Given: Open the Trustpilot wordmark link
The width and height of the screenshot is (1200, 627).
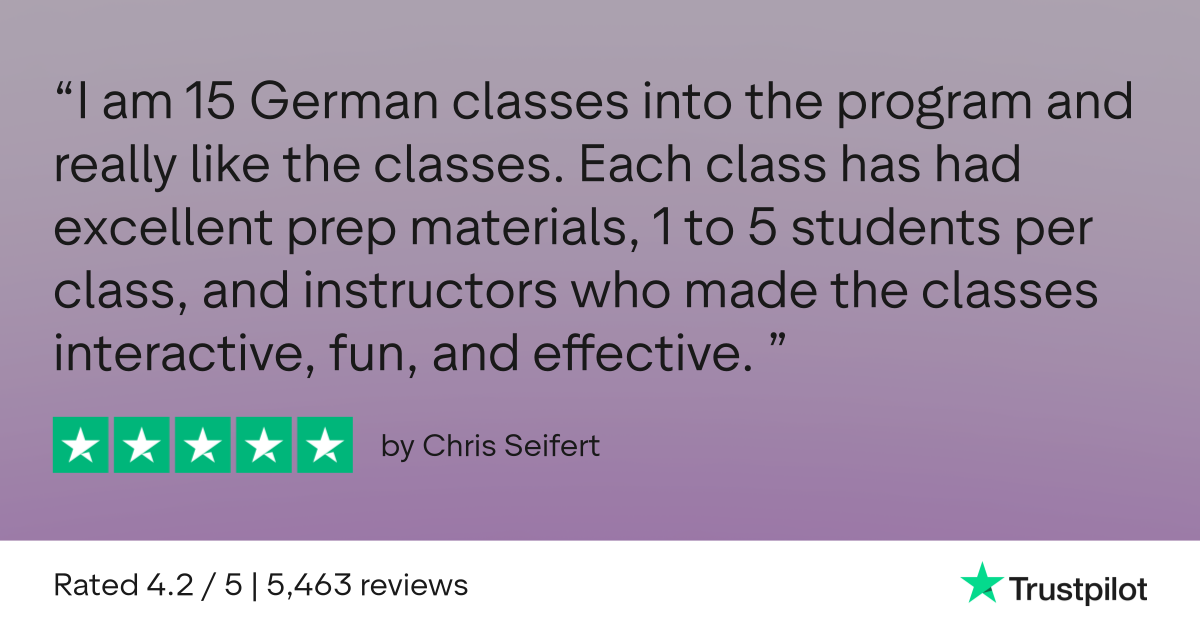Looking at the screenshot, I should tap(1077, 589).
